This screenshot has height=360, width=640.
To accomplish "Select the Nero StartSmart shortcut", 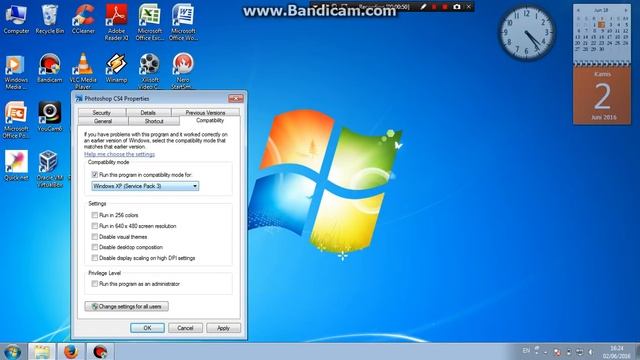I will click(x=183, y=71).
